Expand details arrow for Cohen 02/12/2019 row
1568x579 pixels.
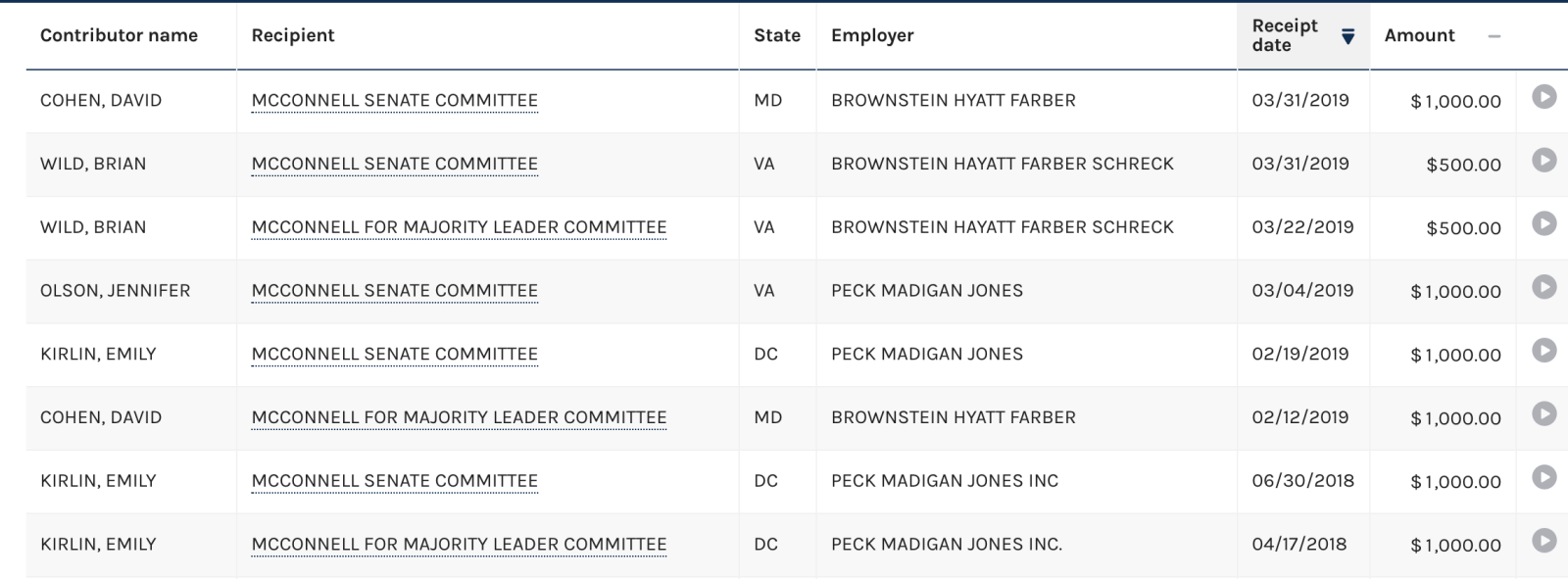click(1543, 414)
